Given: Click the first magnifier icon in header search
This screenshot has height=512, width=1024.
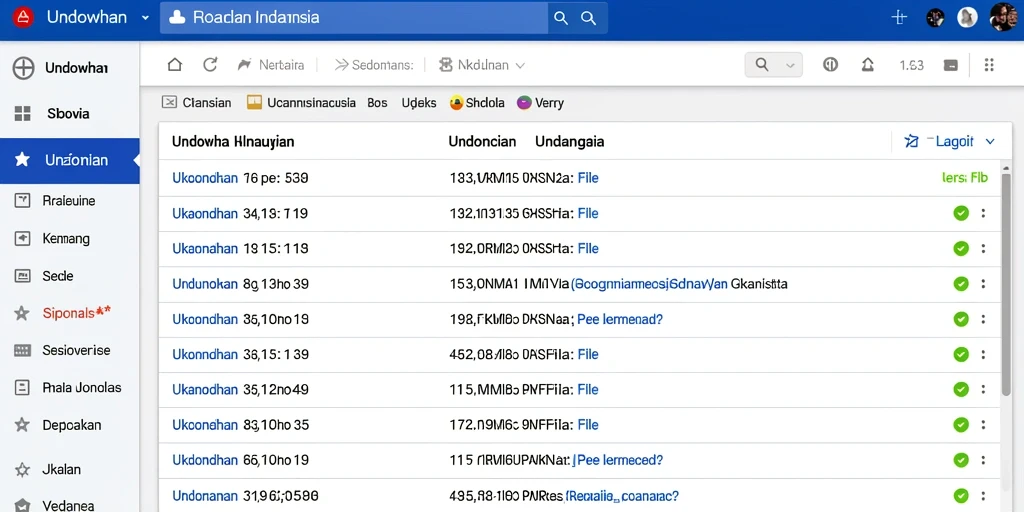Looking at the screenshot, I should coord(561,18).
